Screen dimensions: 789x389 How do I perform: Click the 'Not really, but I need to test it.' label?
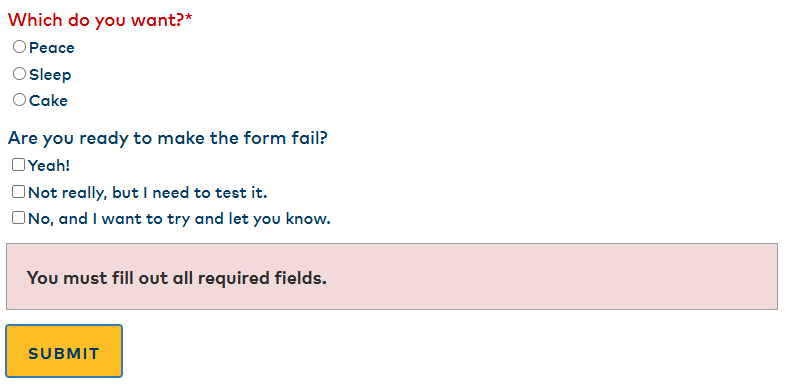coord(147,193)
